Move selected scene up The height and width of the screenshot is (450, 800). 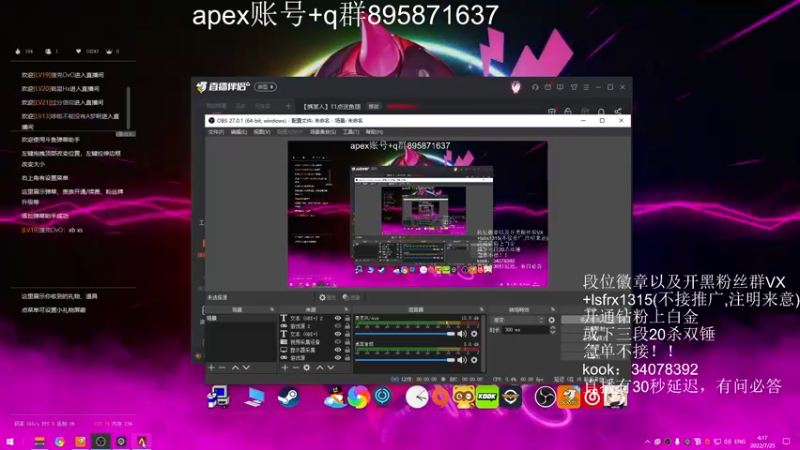(235, 367)
